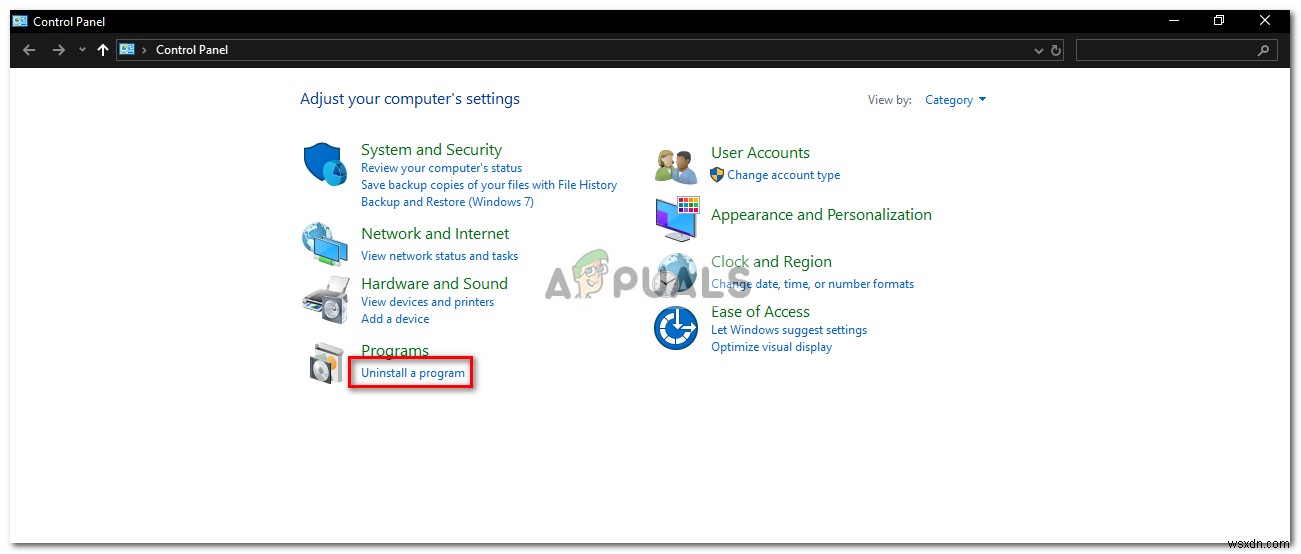1301x554 pixels.
Task: Click the Control Panel title bar icon
Action: [x=20, y=21]
